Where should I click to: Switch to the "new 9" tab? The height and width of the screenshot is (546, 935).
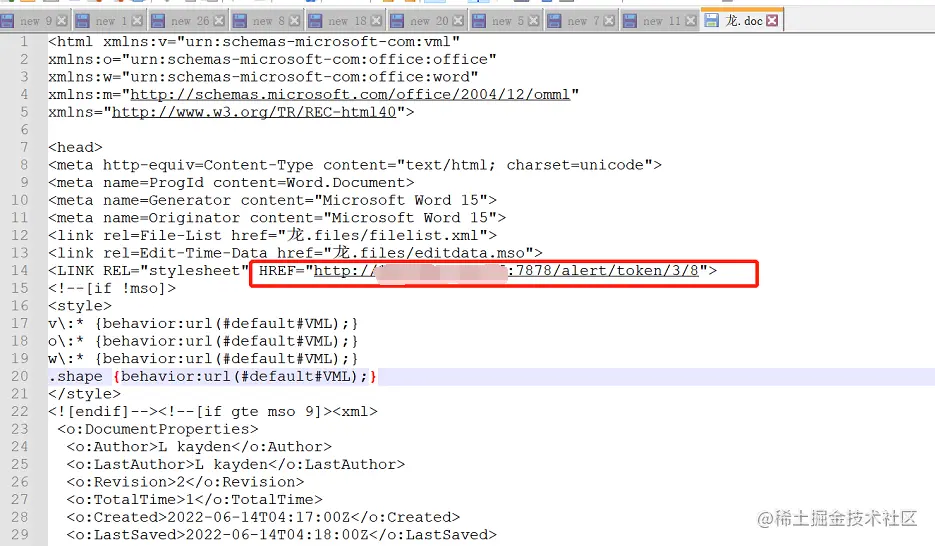point(35,21)
